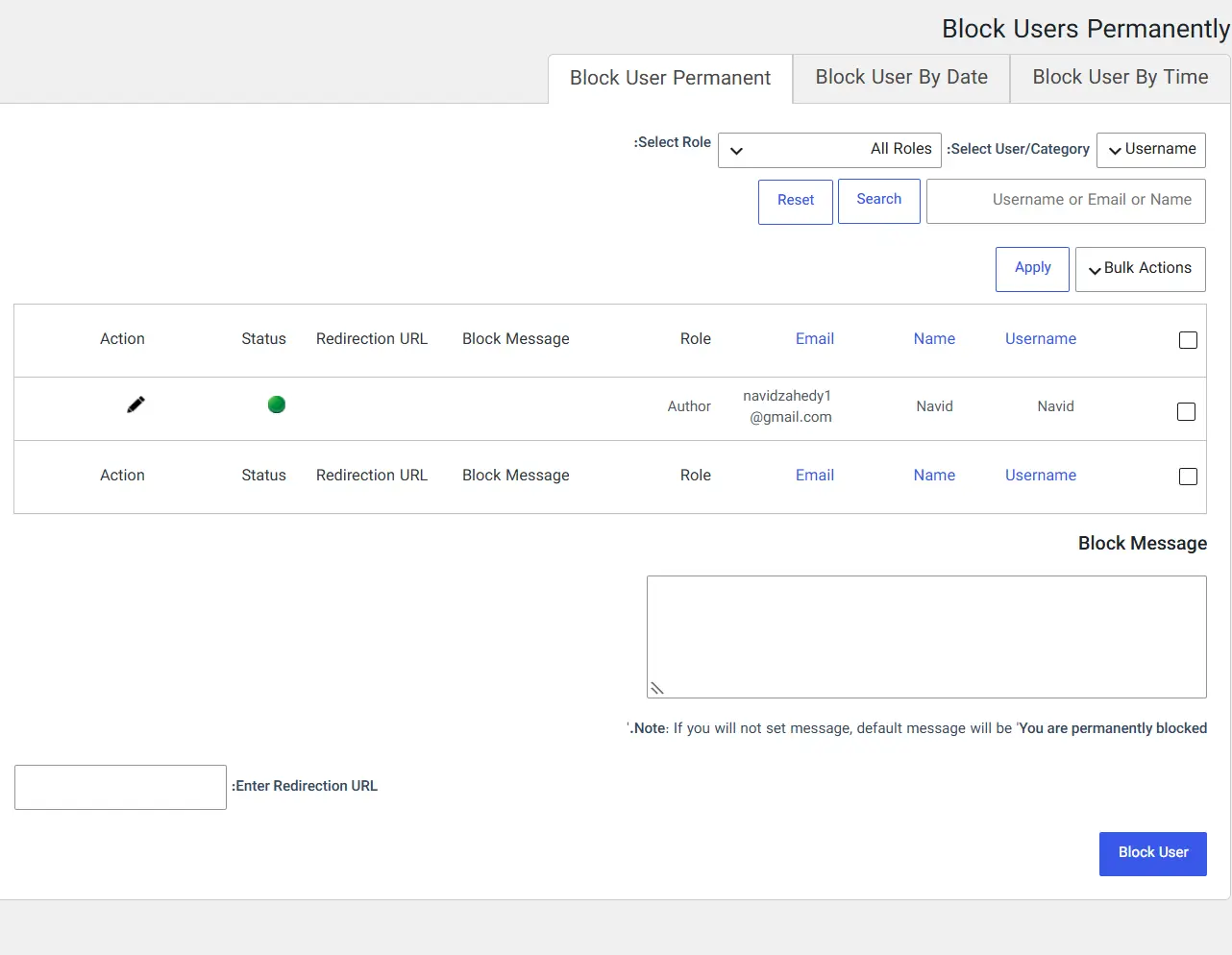Click Navid in the Username column
The width and height of the screenshot is (1232, 955).
(x=1055, y=406)
